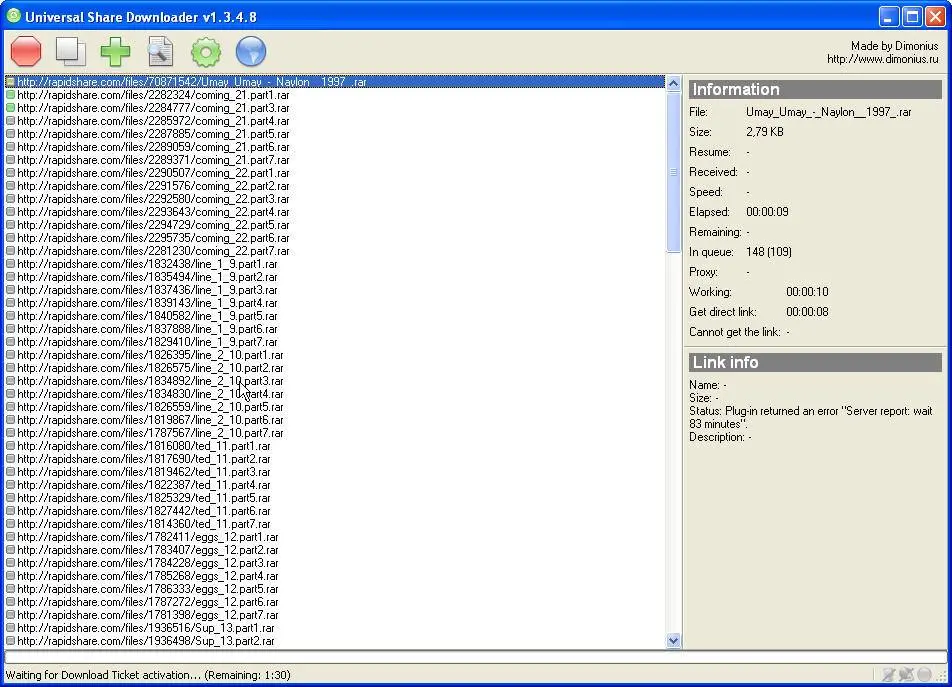Click the Made by Dimonius text
This screenshot has width=952, height=687.
(894, 46)
